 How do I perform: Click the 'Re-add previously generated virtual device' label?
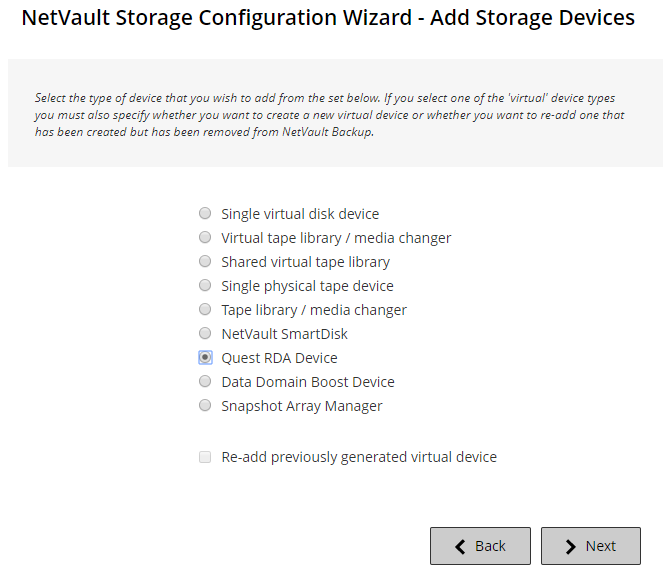click(x=359, y=457)
